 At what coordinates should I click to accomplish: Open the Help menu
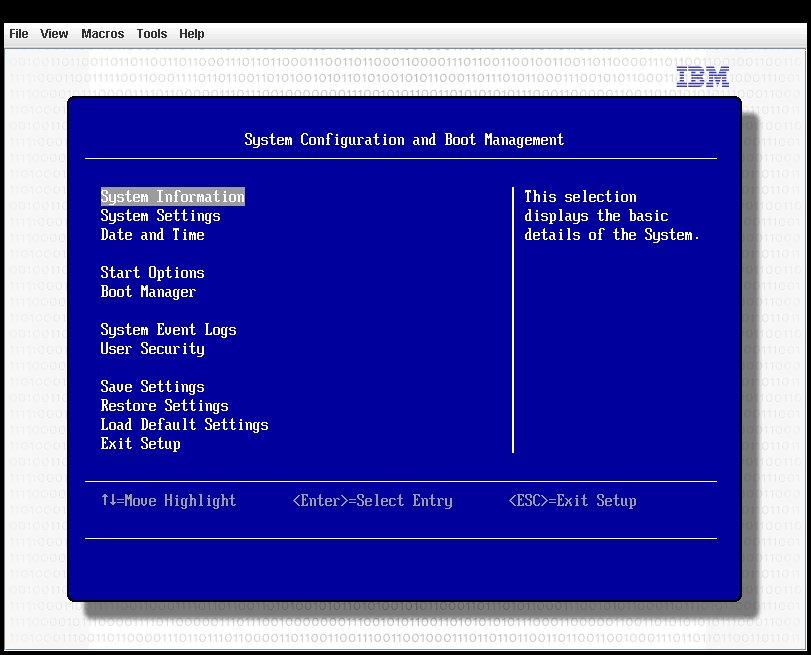click(x=191, y=33)
